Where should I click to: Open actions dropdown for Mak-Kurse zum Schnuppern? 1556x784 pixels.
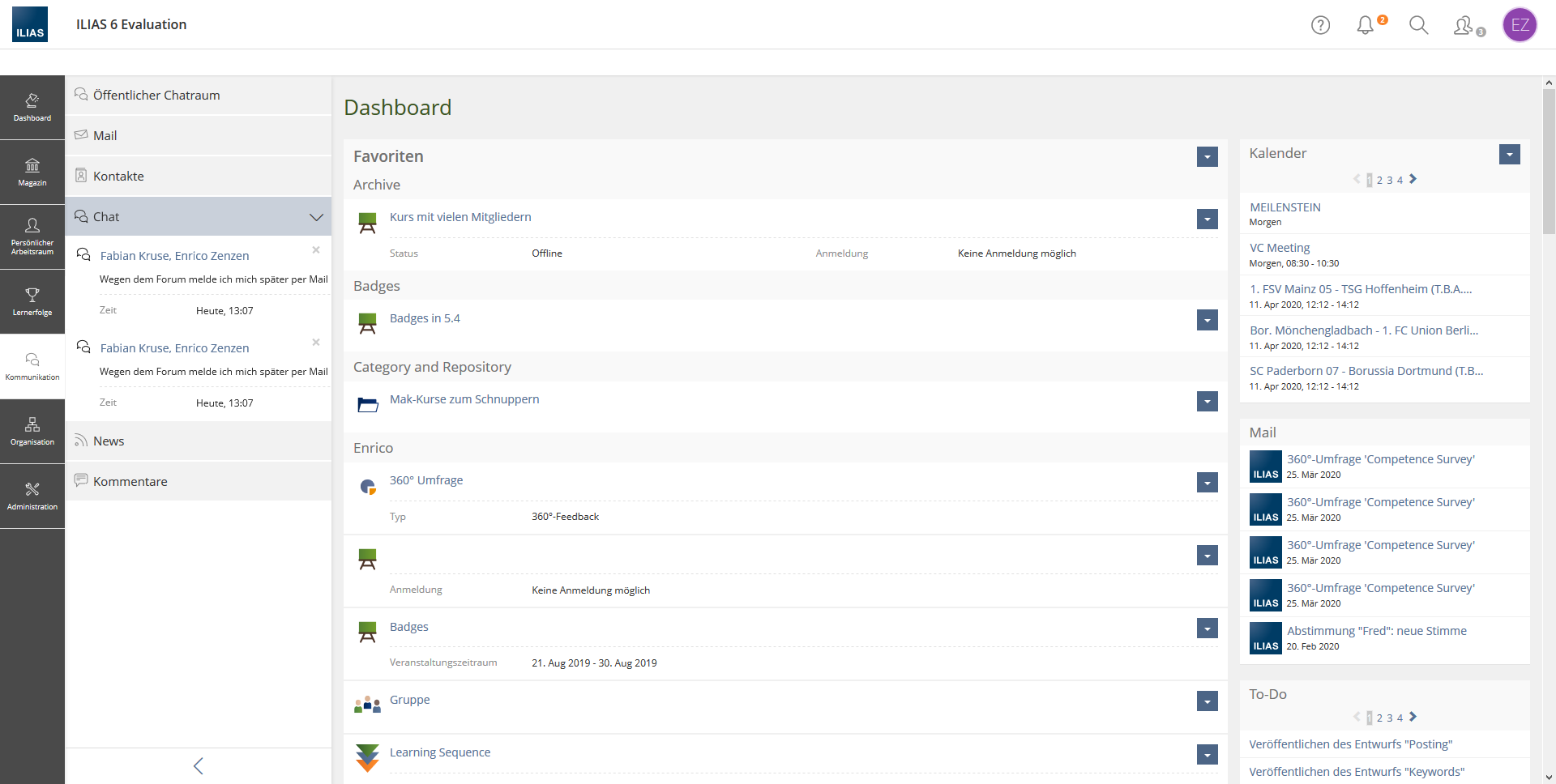1207,402
